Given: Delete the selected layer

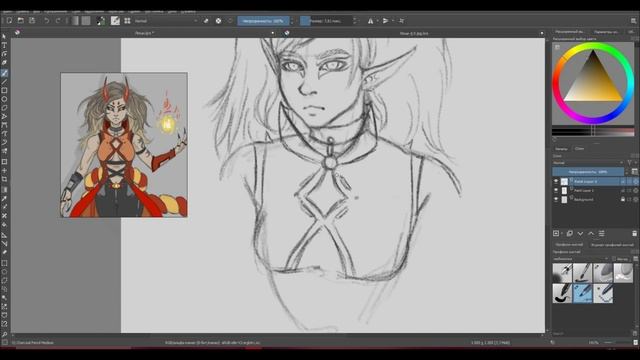Looking at the screenshot, I should click(x=634, y=233).
